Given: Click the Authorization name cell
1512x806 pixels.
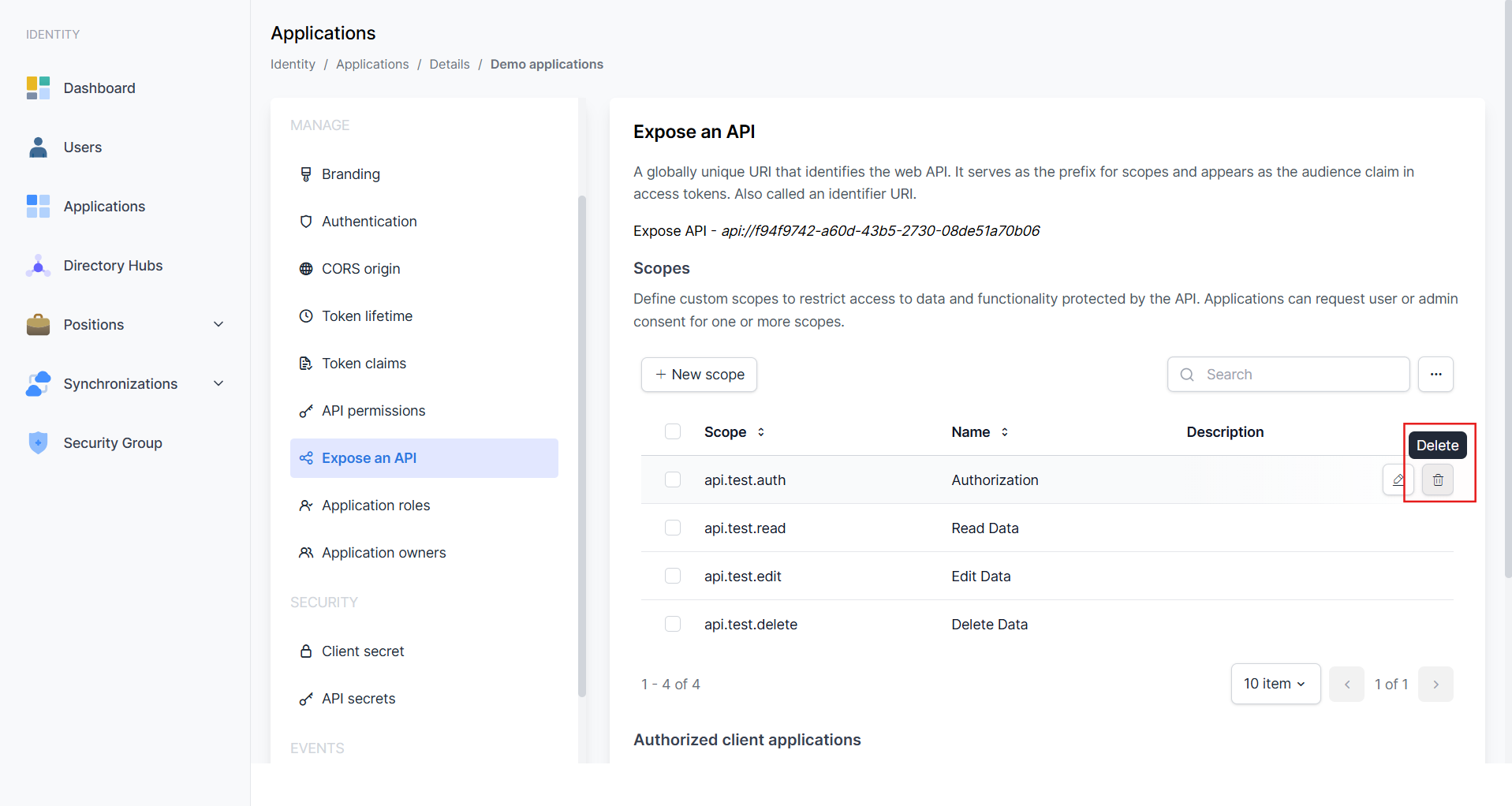Looking at the screenshot, I should pyautogui.click(x=995, y=480).
